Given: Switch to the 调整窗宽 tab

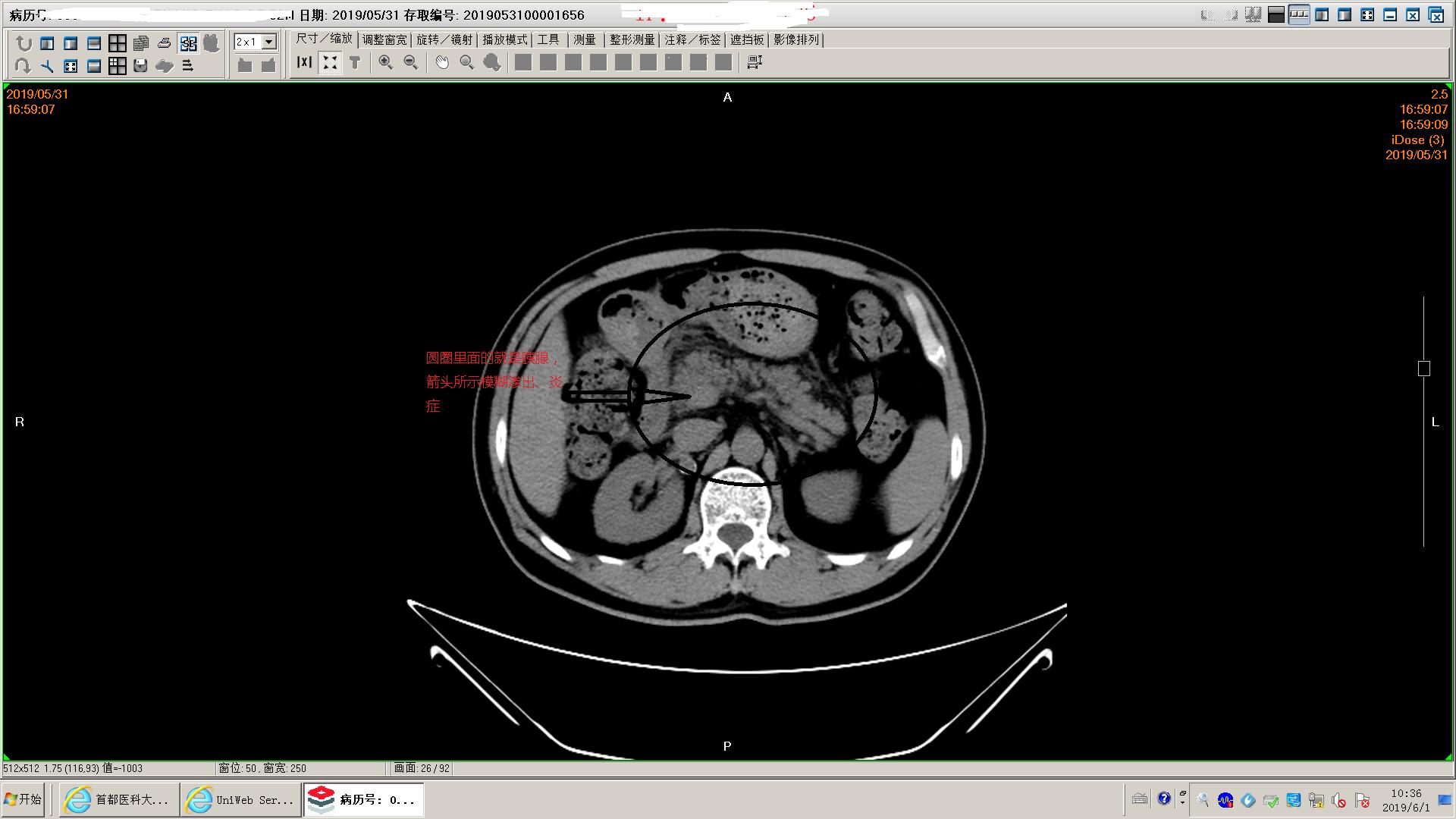Looking at the screenshot, I should pyautogui.click(x=384, y=39).
